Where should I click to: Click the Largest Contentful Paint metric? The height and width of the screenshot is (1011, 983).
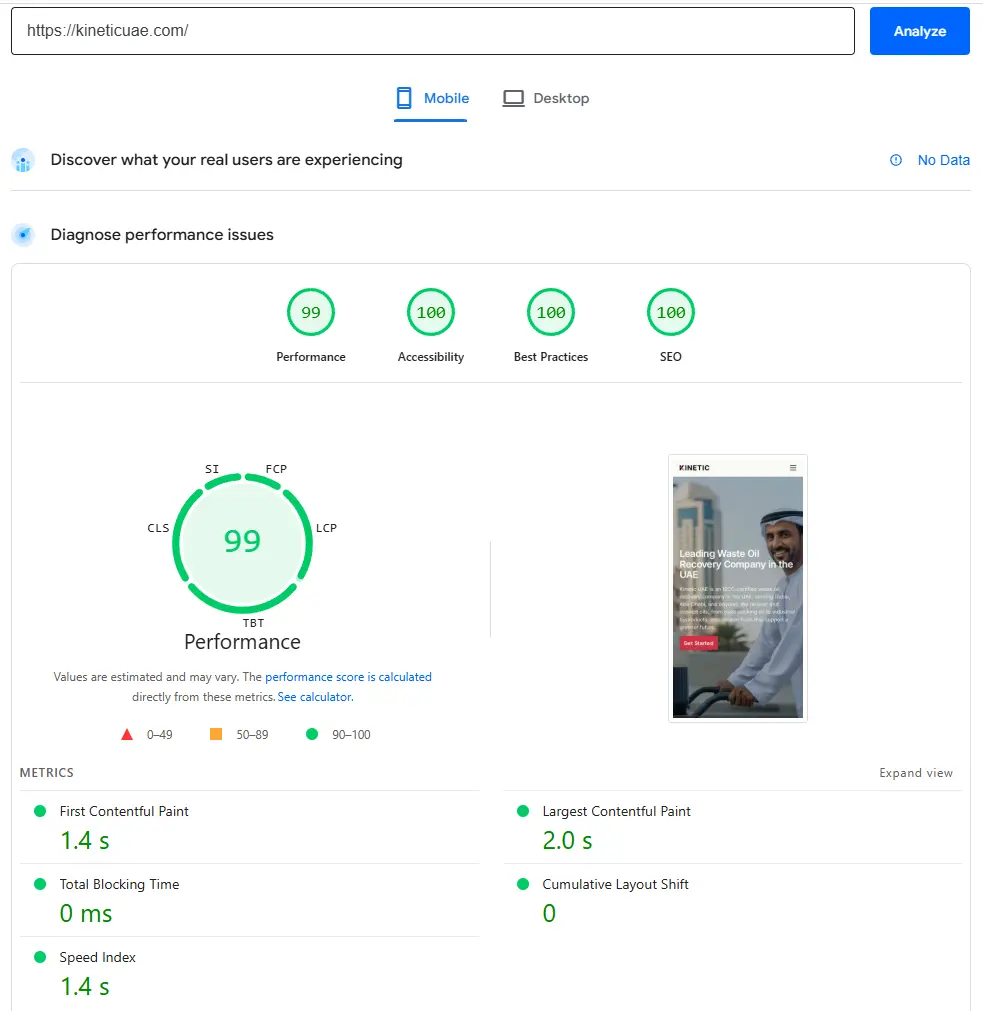pos(616,811)
